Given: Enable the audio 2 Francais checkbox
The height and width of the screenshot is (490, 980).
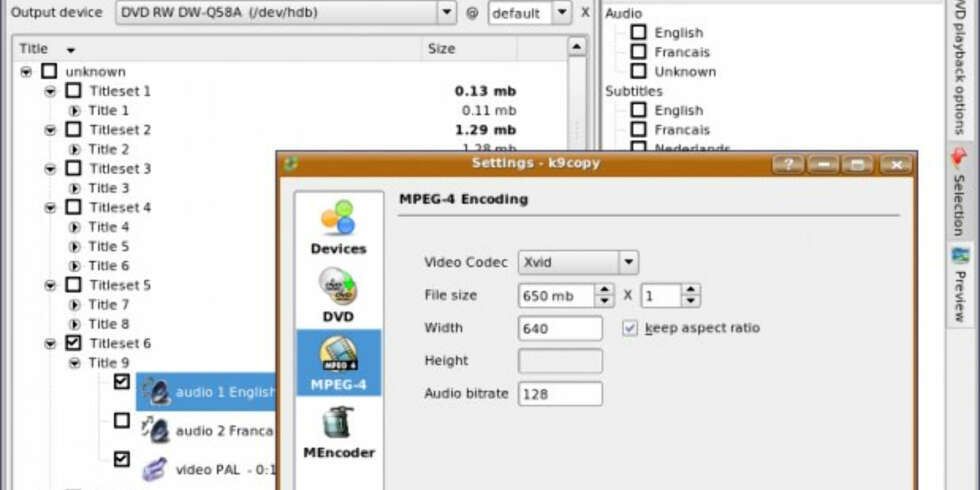Looking at the screenshot, I should pos(122,420).
